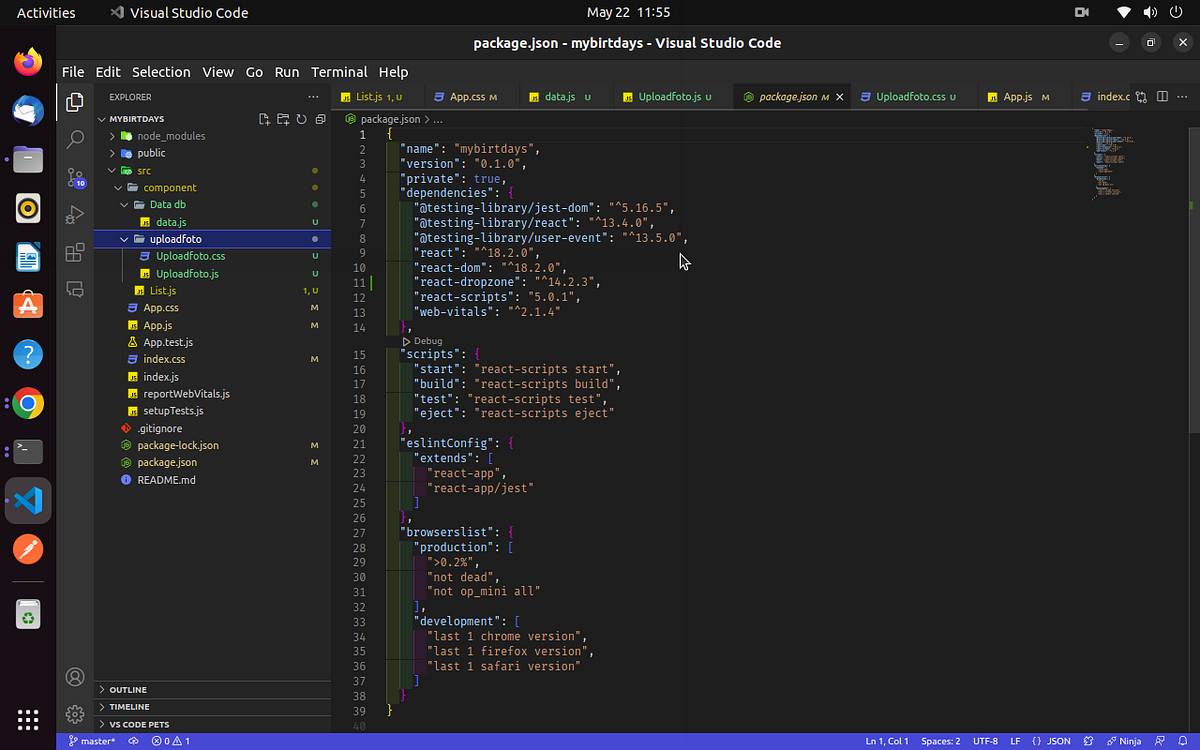The image size is (1200, 750).
Task: Switch to the Uploadfoto.css tab
Action: pos(910,97)
